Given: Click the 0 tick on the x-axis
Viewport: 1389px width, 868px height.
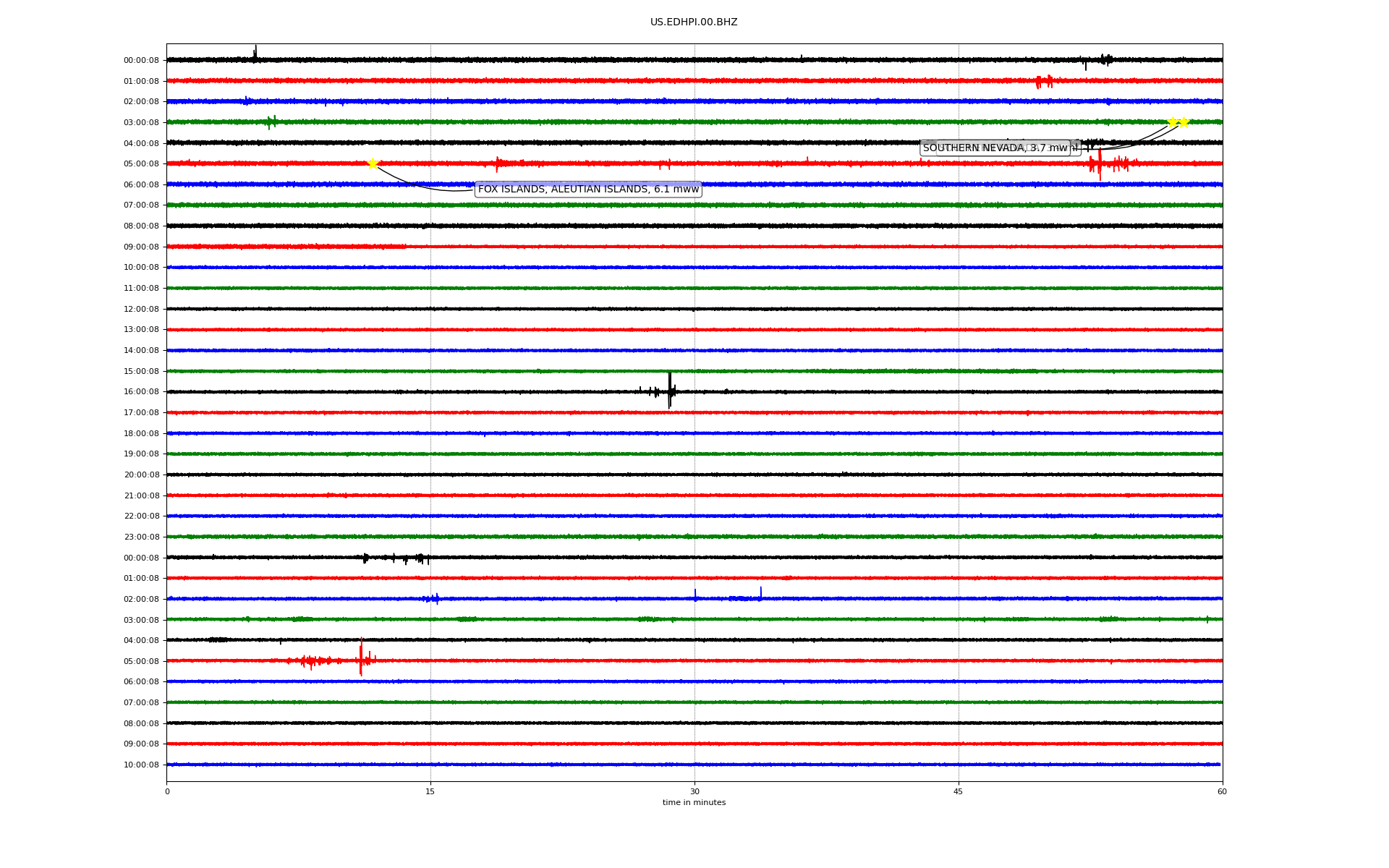Looking at the screenshot, I should click(167, 791).
